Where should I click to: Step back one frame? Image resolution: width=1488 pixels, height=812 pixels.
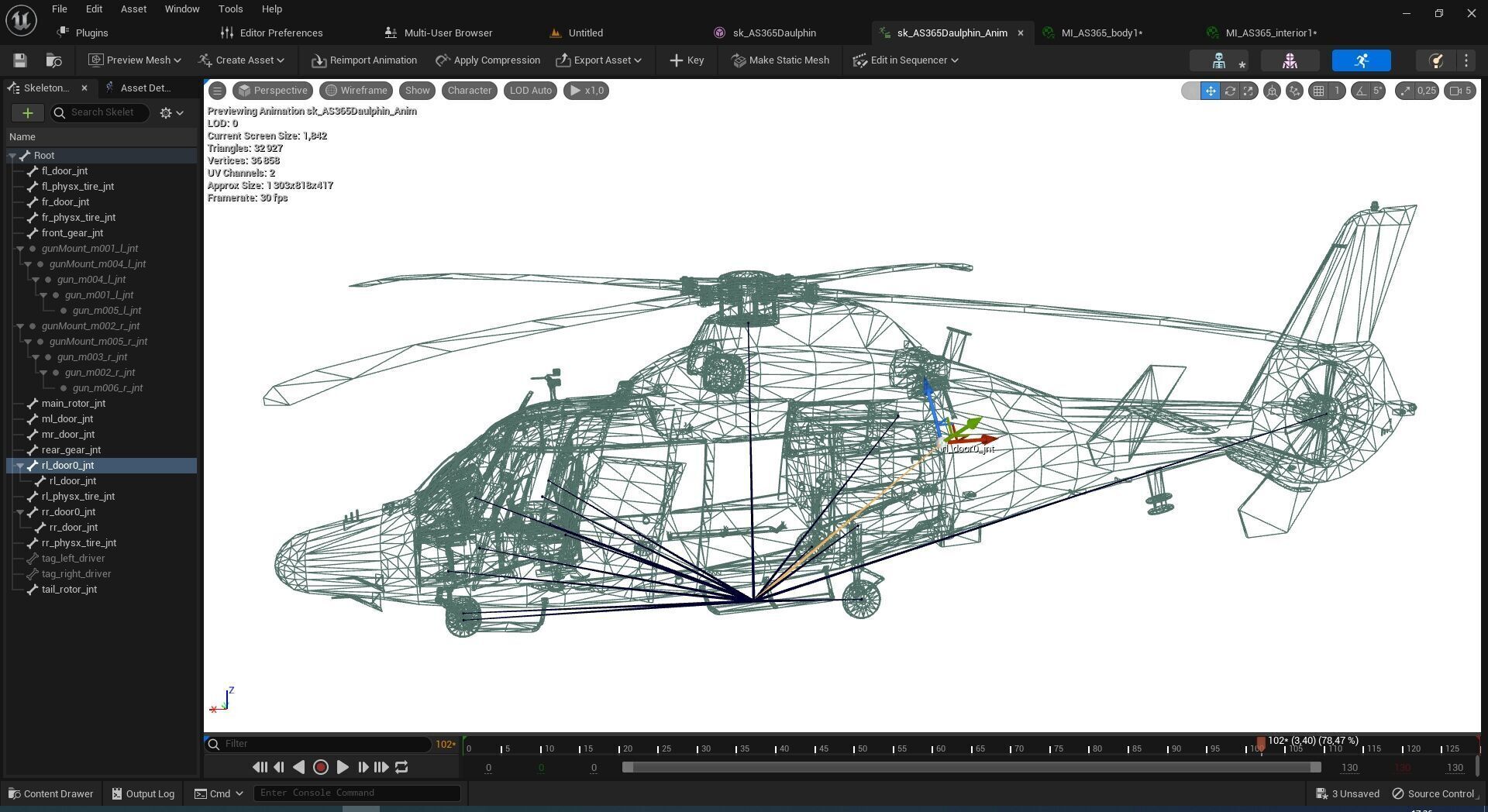pos(279,767)
